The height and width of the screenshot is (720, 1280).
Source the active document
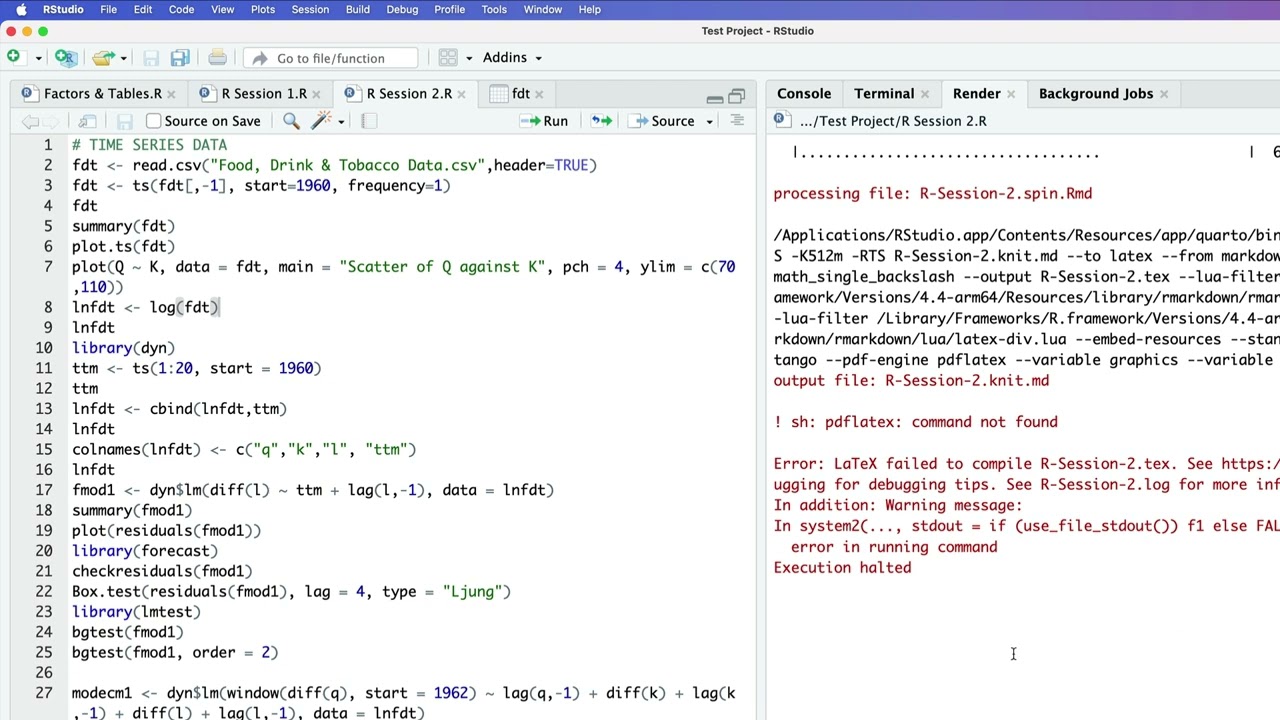click(x=661, y=121)
